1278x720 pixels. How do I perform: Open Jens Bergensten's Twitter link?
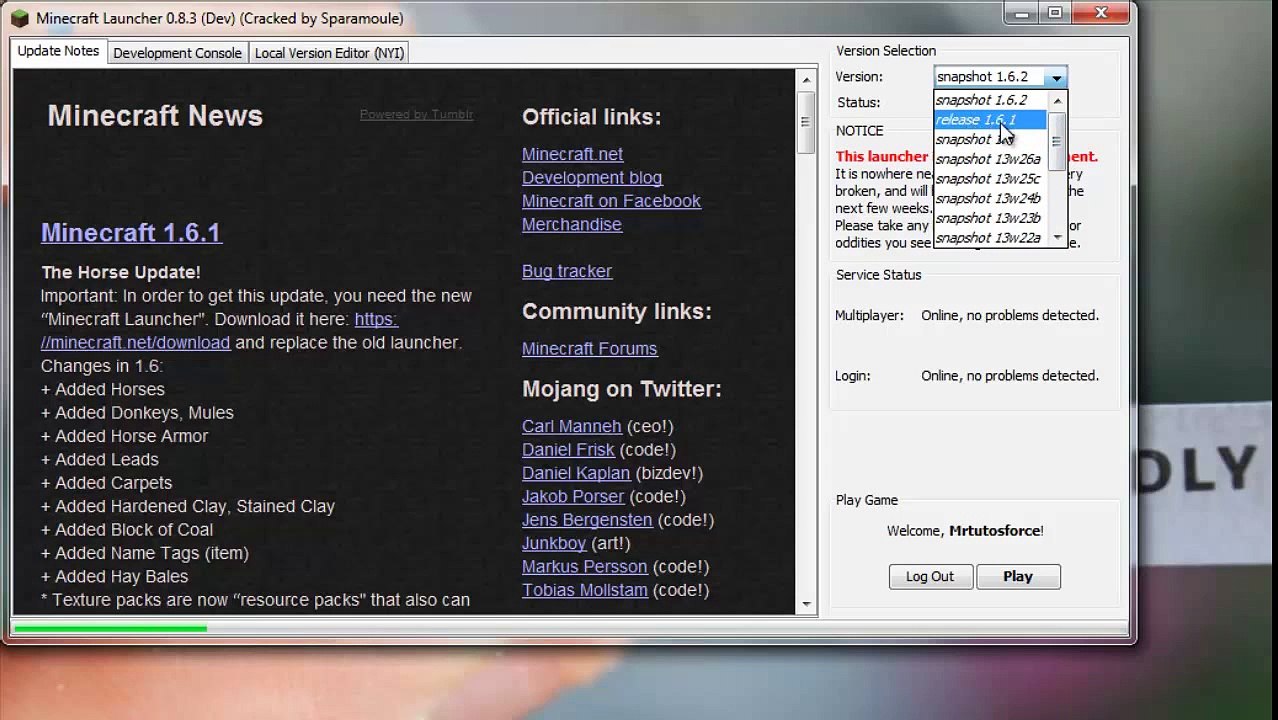pyautogui.click(x=587, y=520)
